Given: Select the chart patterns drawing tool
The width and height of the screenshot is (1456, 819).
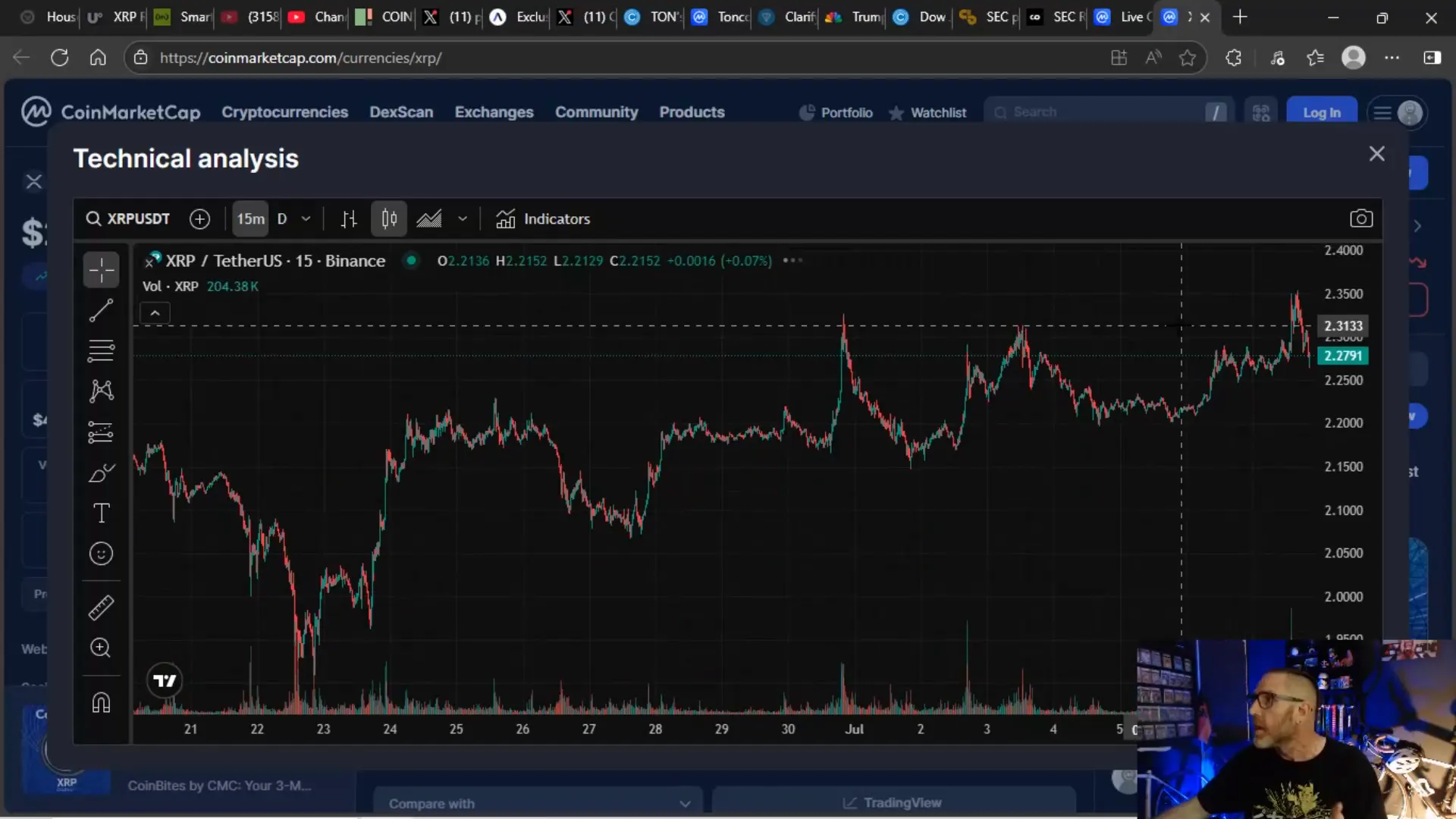Looking at the screenshot, I should (101, 391).
